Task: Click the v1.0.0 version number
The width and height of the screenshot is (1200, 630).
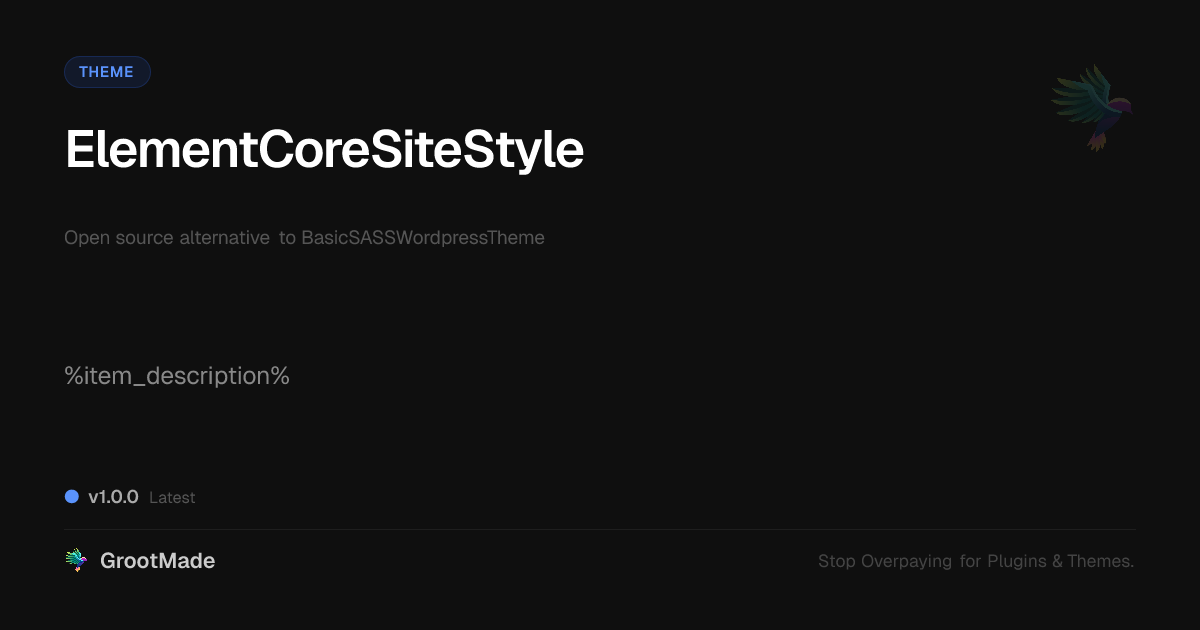Action: [113, 497]
